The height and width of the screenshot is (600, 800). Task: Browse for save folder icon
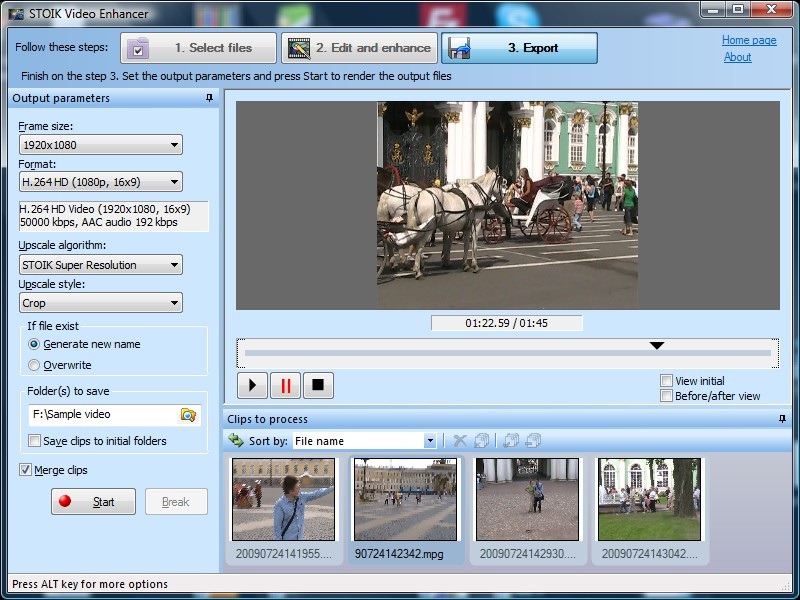[x=188, y=415]
